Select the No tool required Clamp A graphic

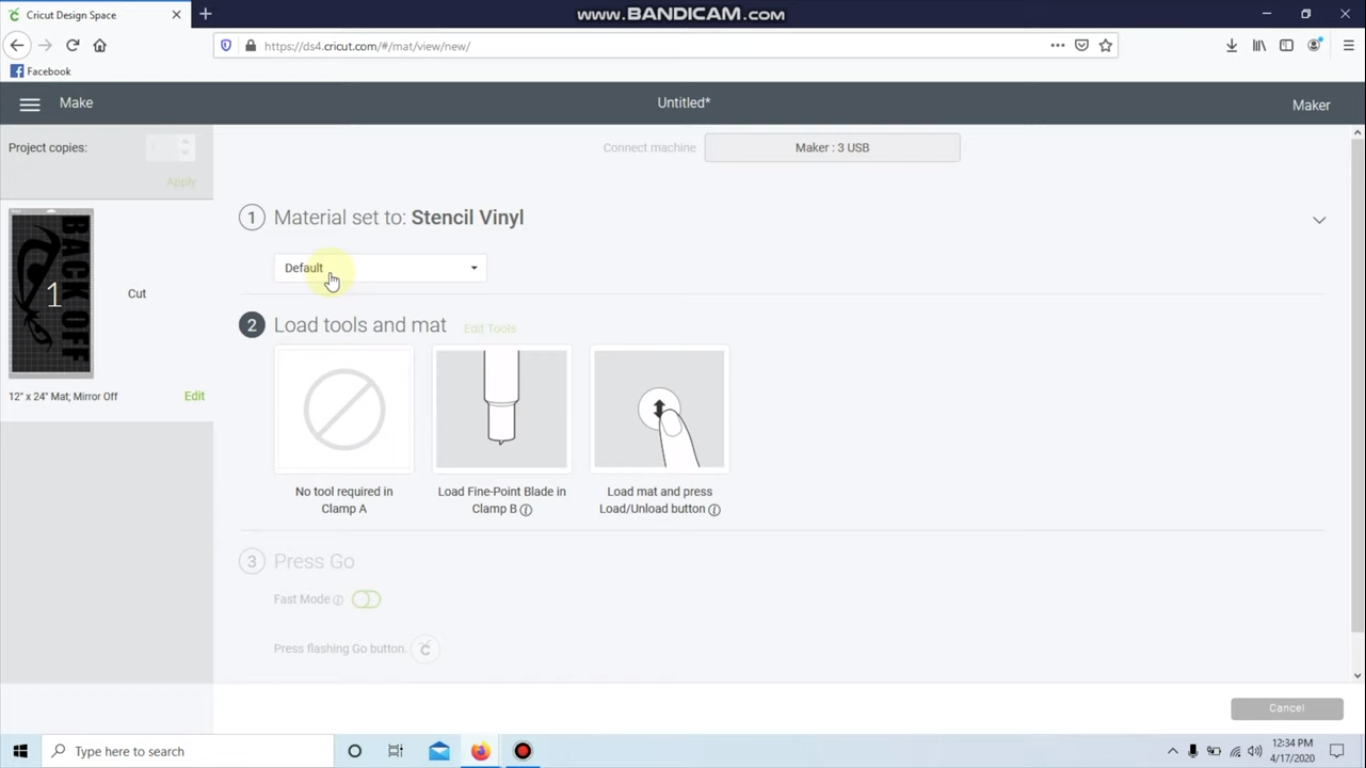pos(344,409)
